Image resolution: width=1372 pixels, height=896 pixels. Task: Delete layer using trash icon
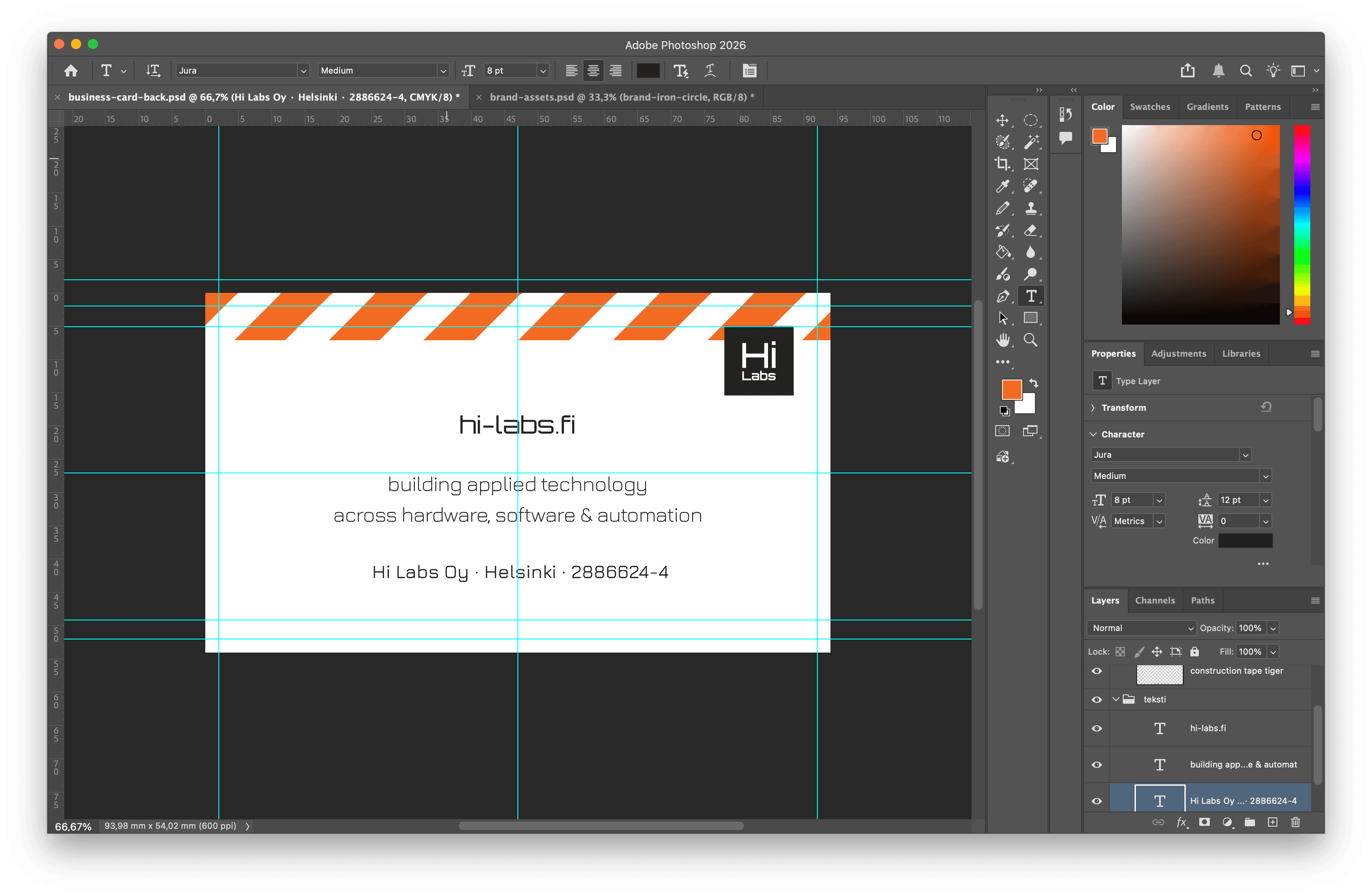pos(1295,822)
